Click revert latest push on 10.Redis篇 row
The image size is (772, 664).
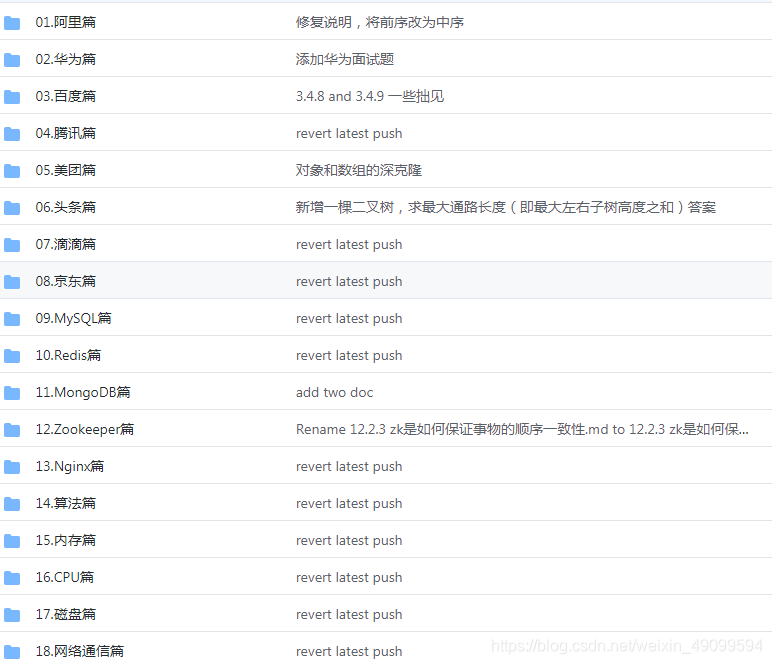(349, 355)
